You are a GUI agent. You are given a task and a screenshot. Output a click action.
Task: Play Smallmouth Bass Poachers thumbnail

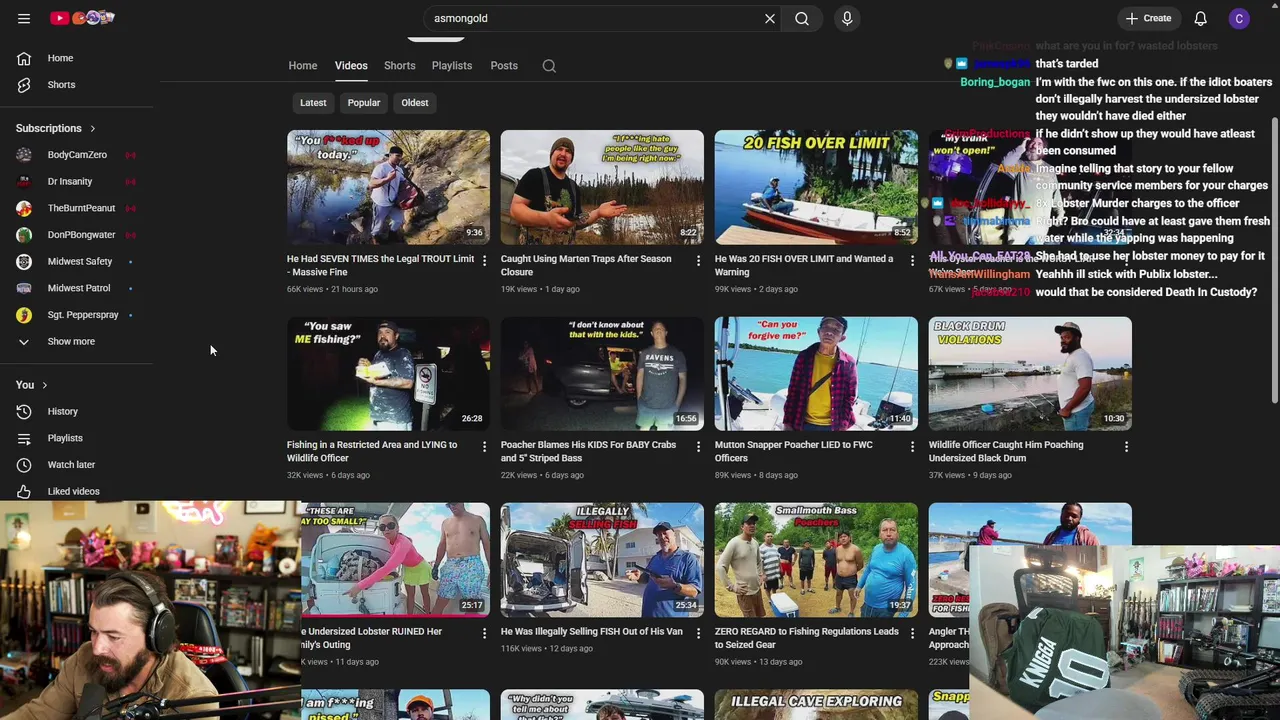point(816,560)
